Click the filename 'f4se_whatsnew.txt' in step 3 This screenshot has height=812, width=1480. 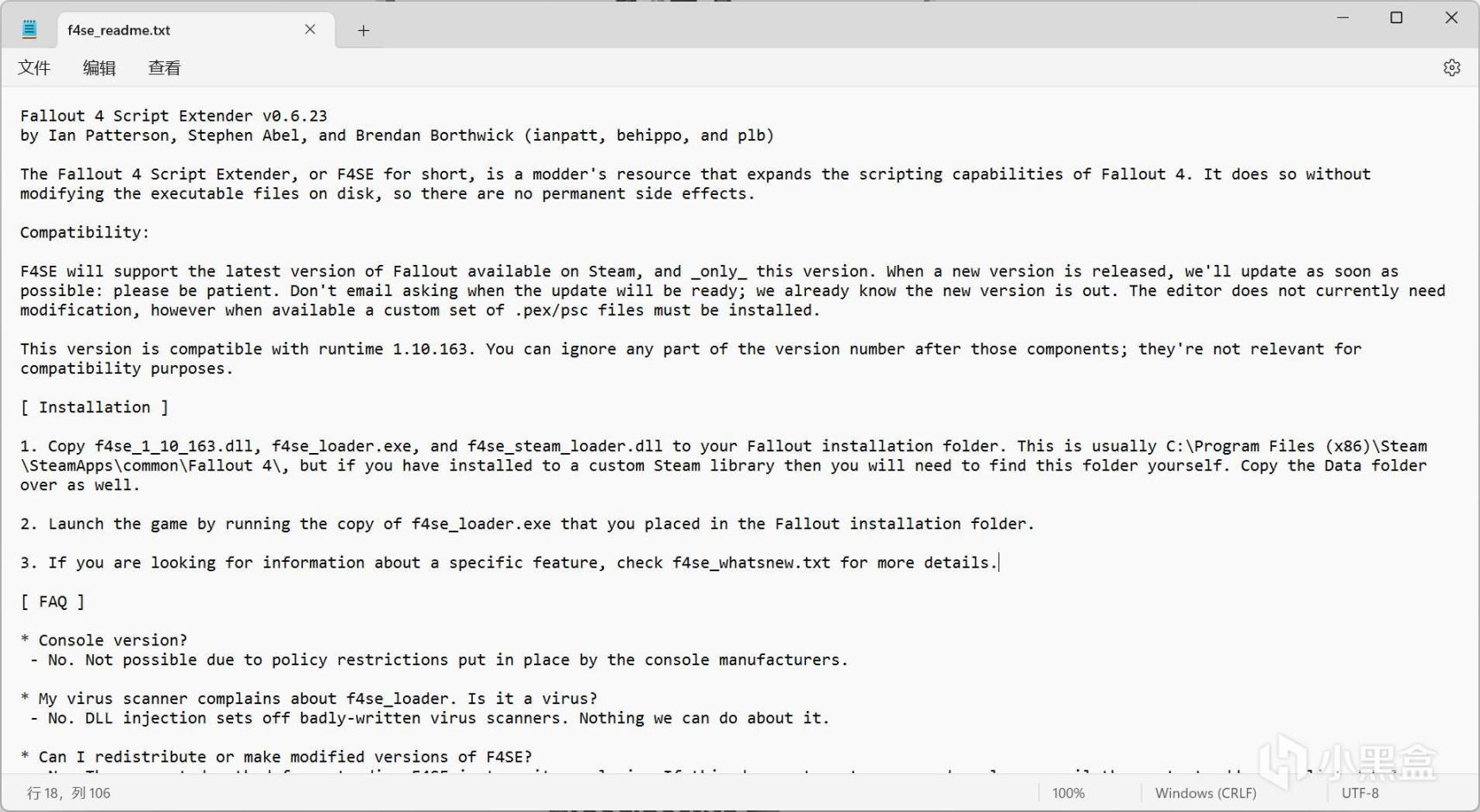coord(752,563)
